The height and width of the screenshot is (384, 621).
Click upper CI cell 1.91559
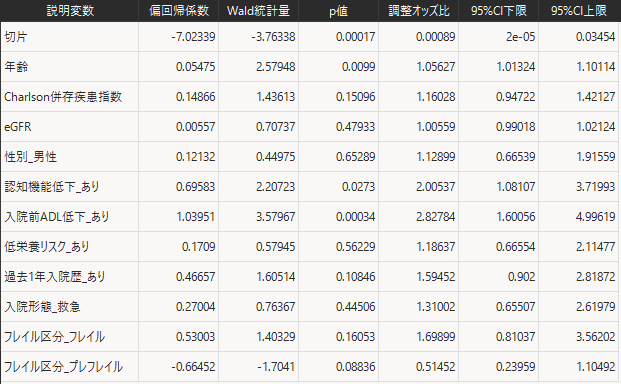tap(579, 157)
